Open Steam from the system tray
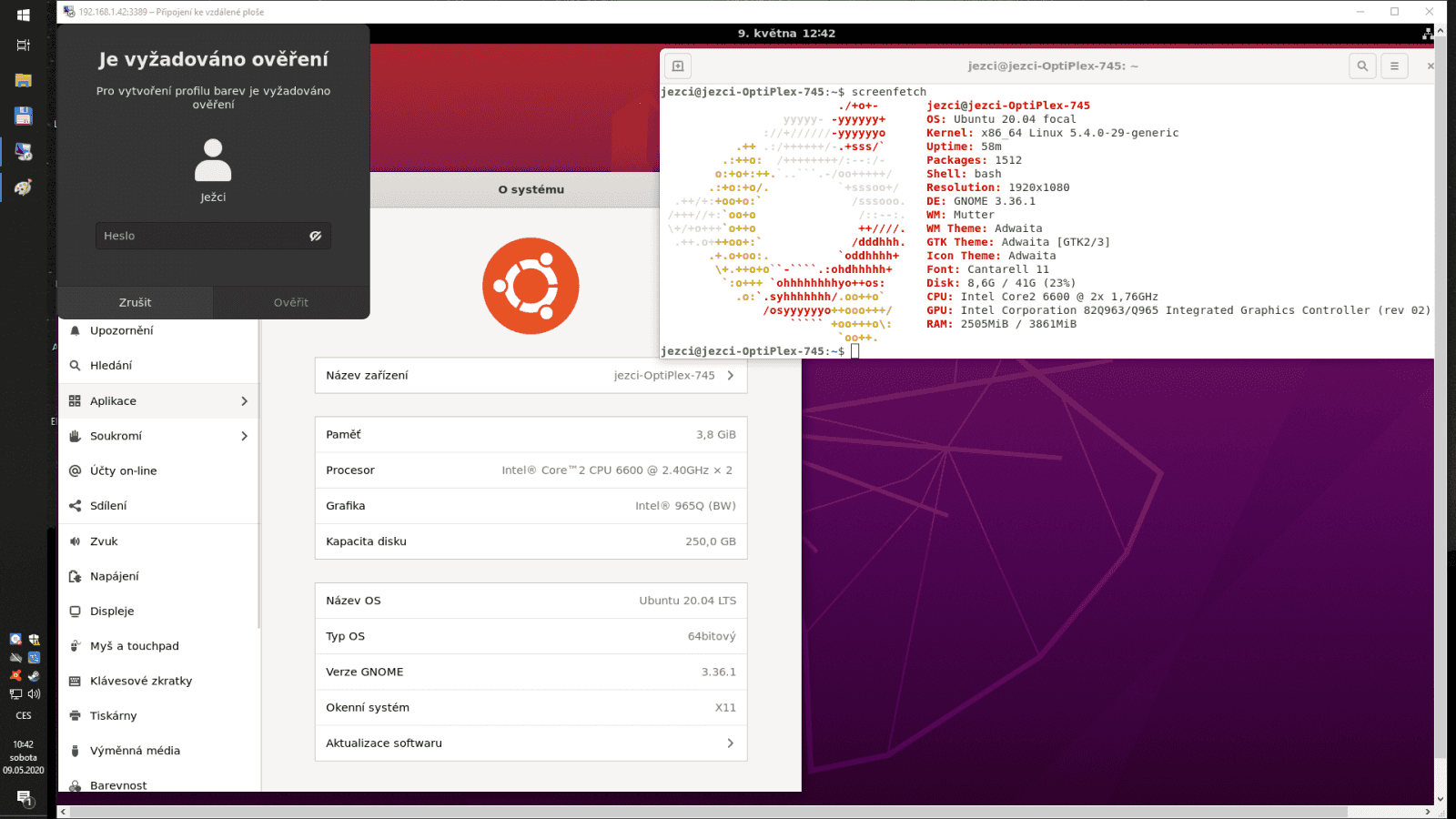 pyautogui.click(x=34, y=675)
